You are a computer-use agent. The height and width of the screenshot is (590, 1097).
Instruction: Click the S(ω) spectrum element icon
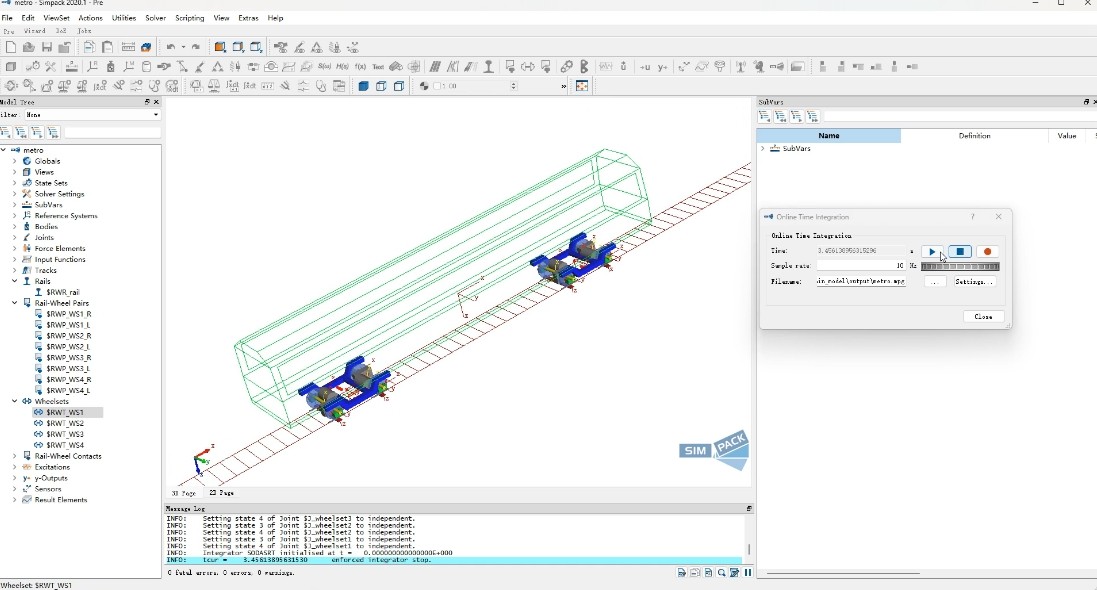324,66
